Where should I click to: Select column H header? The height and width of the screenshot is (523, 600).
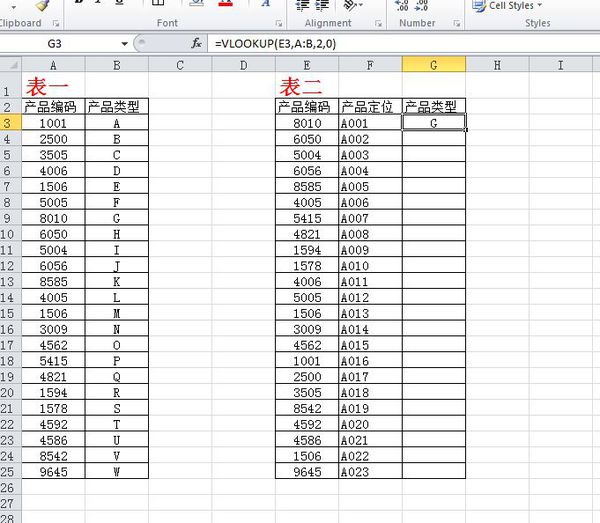[497, 65]
